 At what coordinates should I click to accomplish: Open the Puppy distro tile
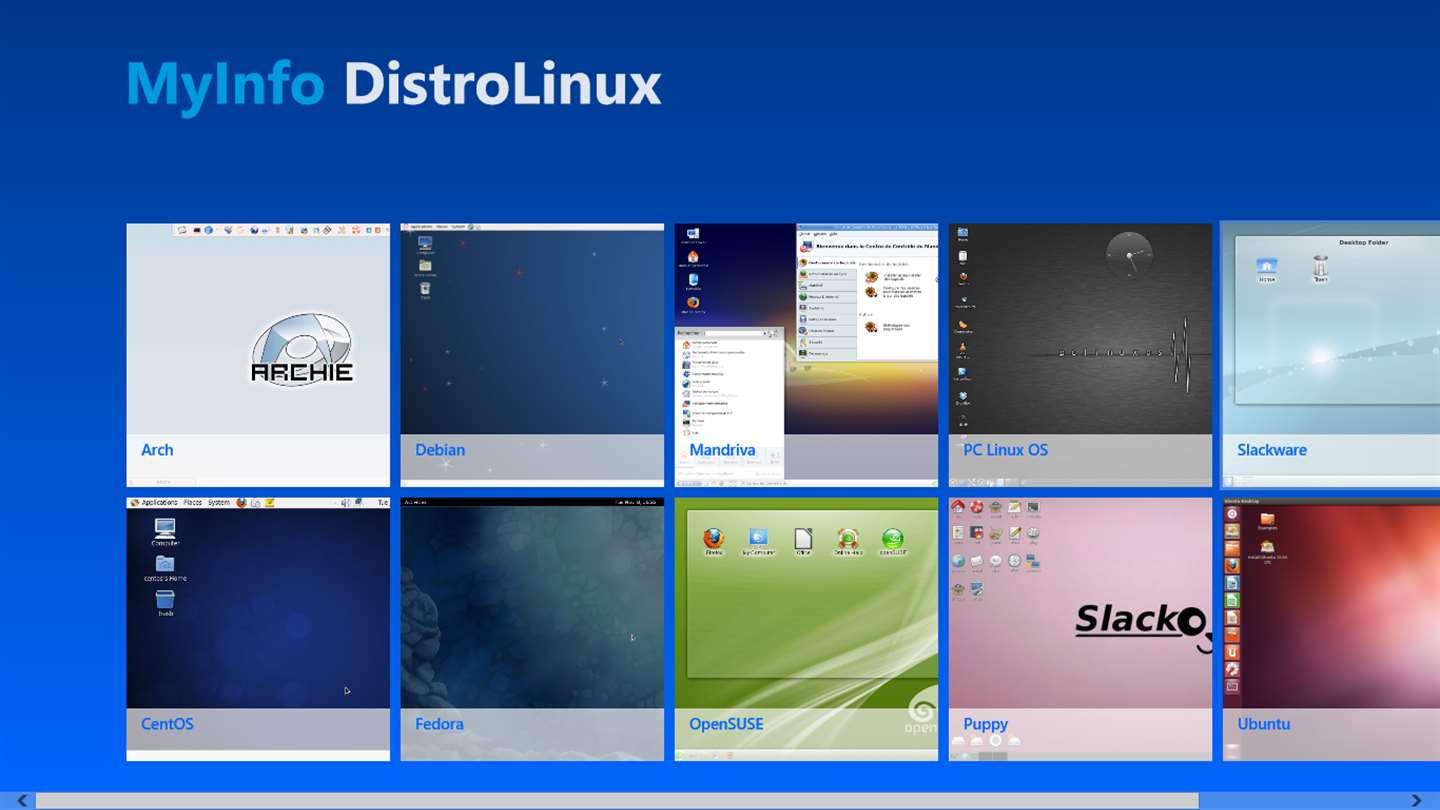1080,629
